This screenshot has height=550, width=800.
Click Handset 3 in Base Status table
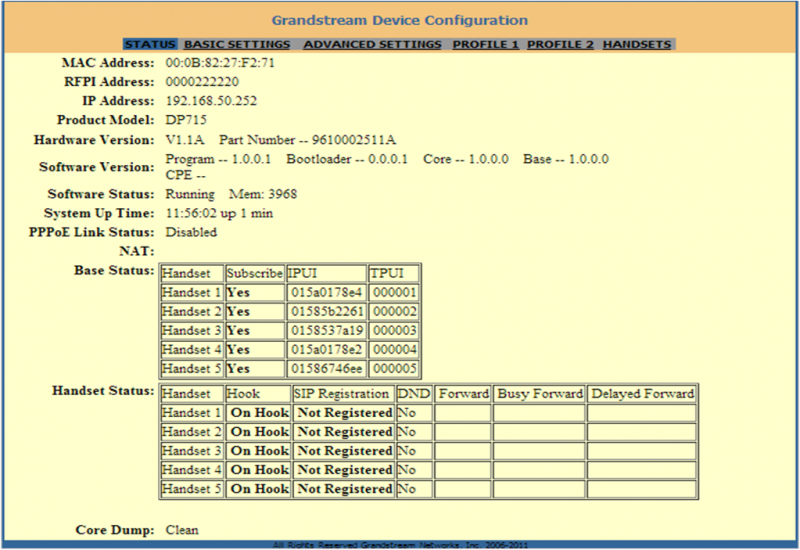coord(192,331)
